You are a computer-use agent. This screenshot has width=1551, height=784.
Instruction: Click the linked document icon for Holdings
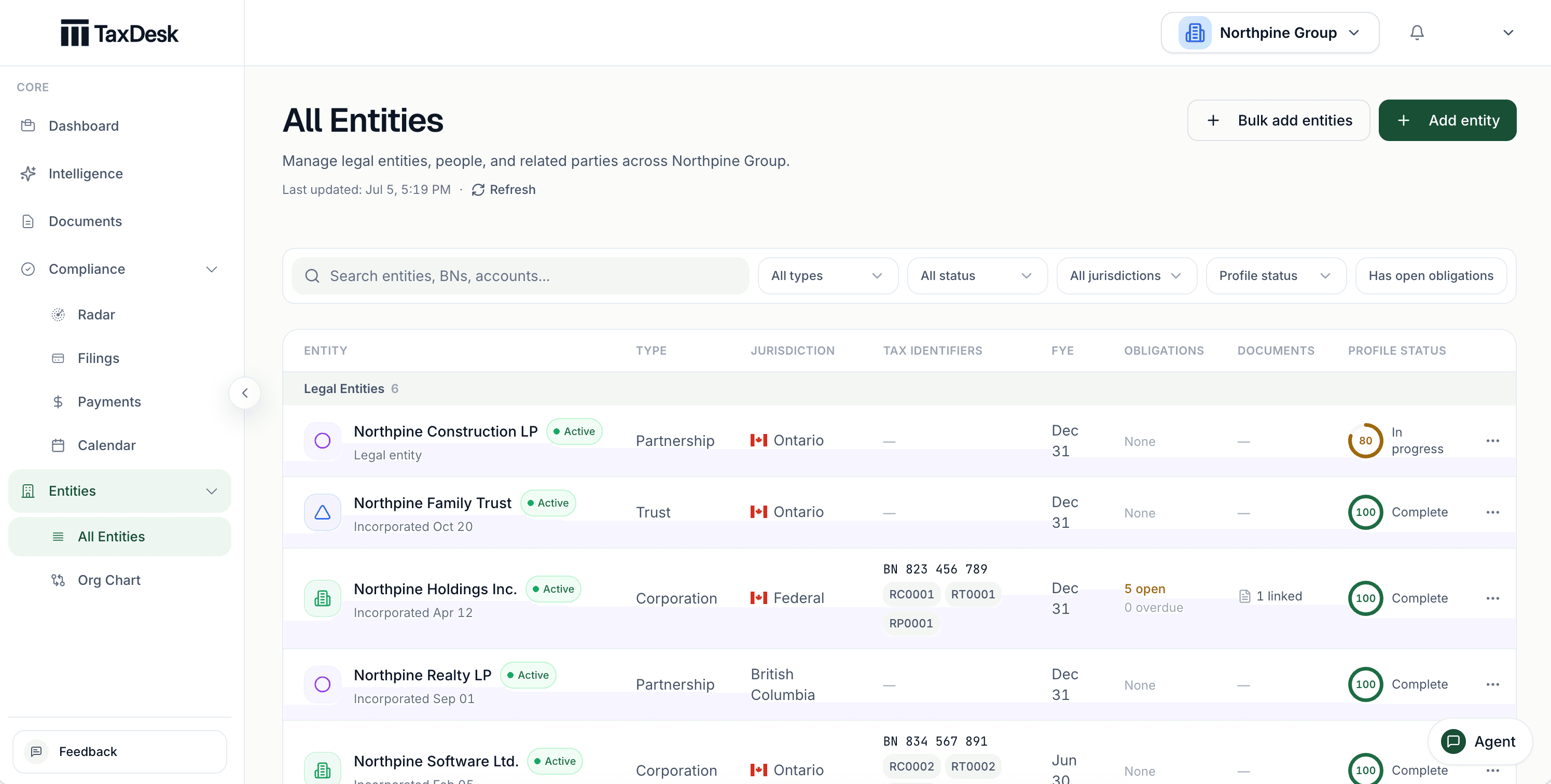(x=1244, y=596)
